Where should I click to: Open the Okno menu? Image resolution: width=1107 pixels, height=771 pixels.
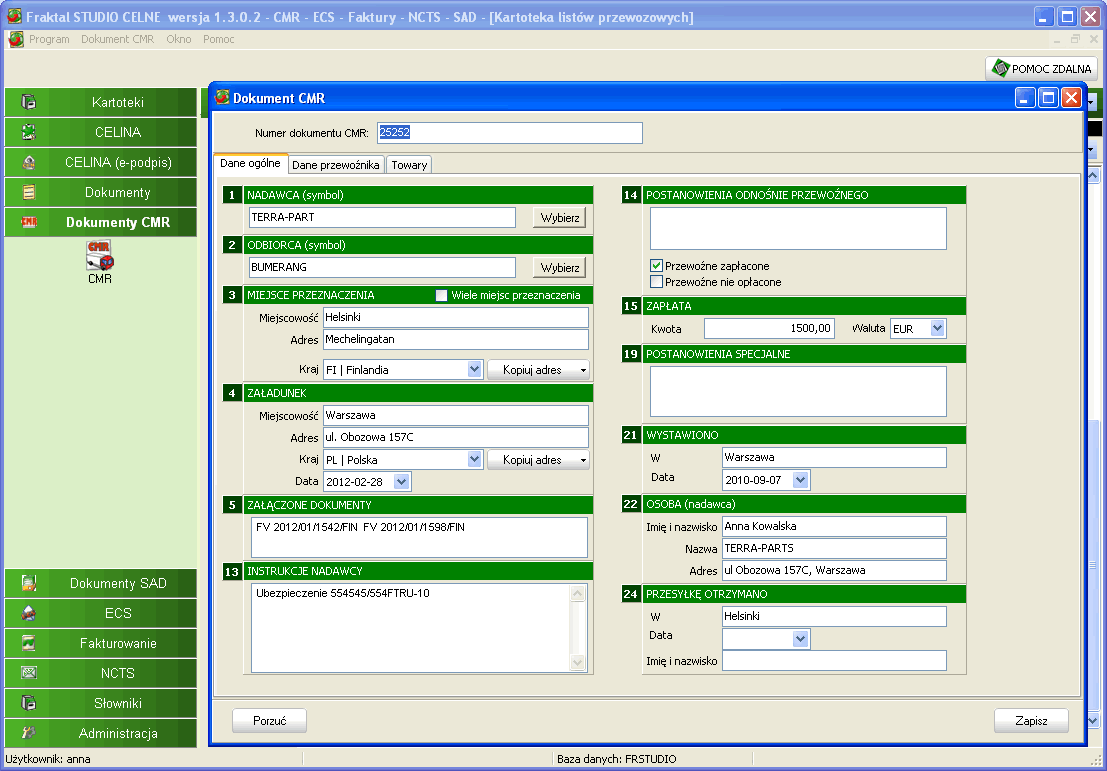point(179,39)
